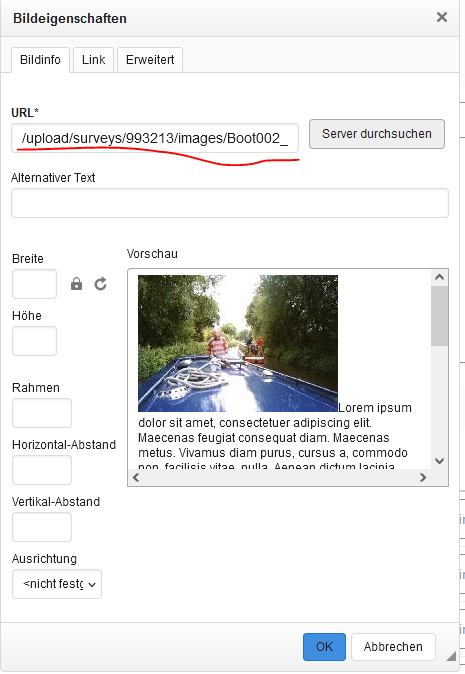Switch to the Bildinfo tab
The image size is (465, 674).
pyautogui.click(x=40, y=60)
